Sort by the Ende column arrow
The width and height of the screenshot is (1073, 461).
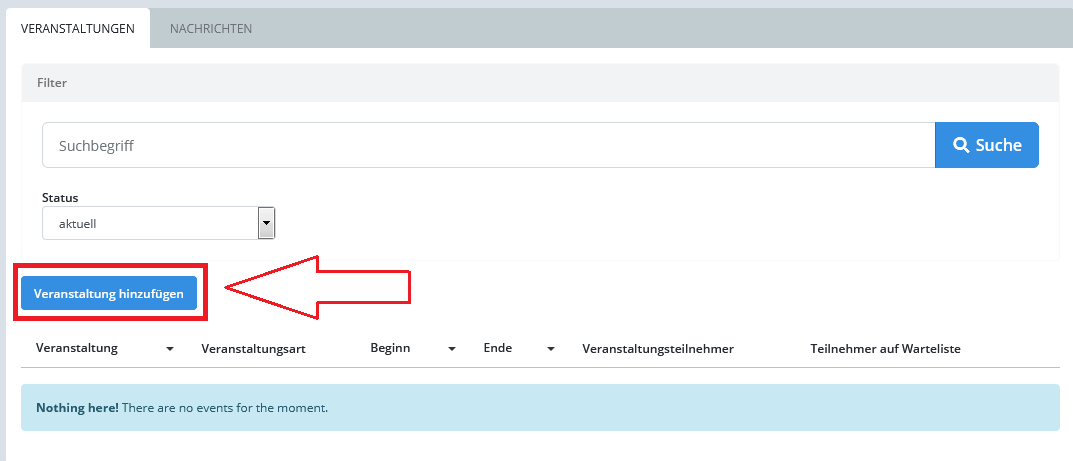coord(551,349)
